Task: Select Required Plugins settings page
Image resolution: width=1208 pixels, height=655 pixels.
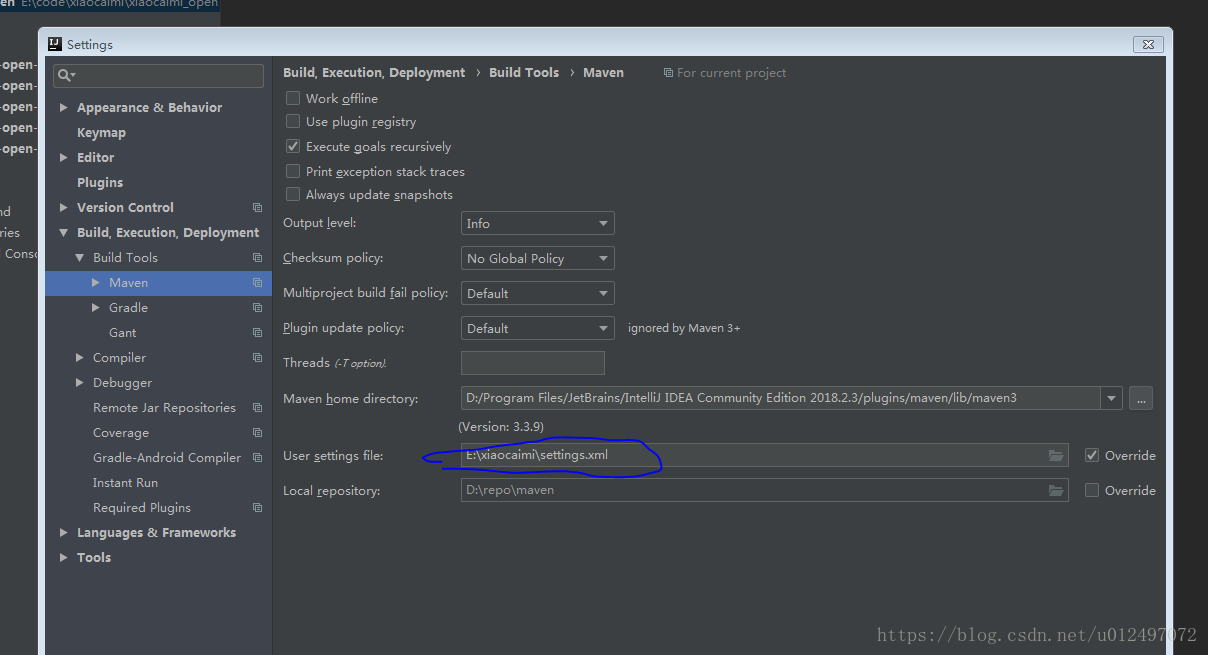Action: 142,508
